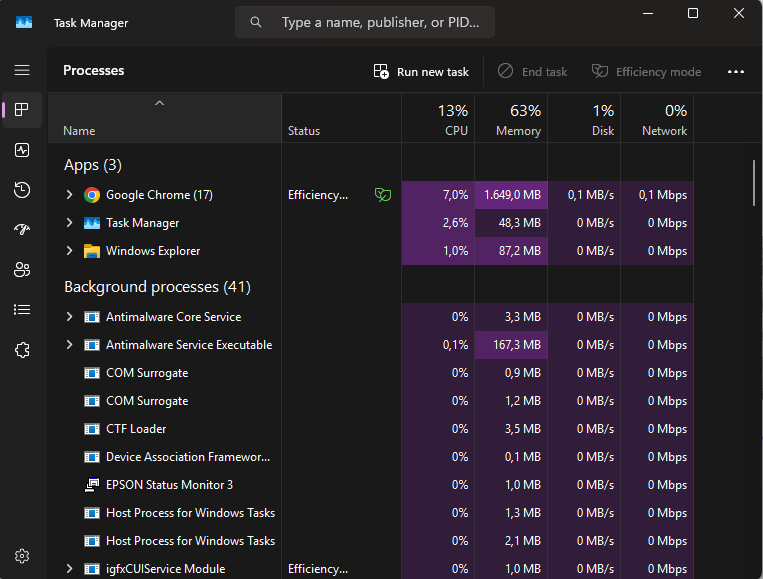Viewport: 763px width, 579px height.
Task: Select the EPSON Status Monitor 3 process
Action: click(169, 485)
